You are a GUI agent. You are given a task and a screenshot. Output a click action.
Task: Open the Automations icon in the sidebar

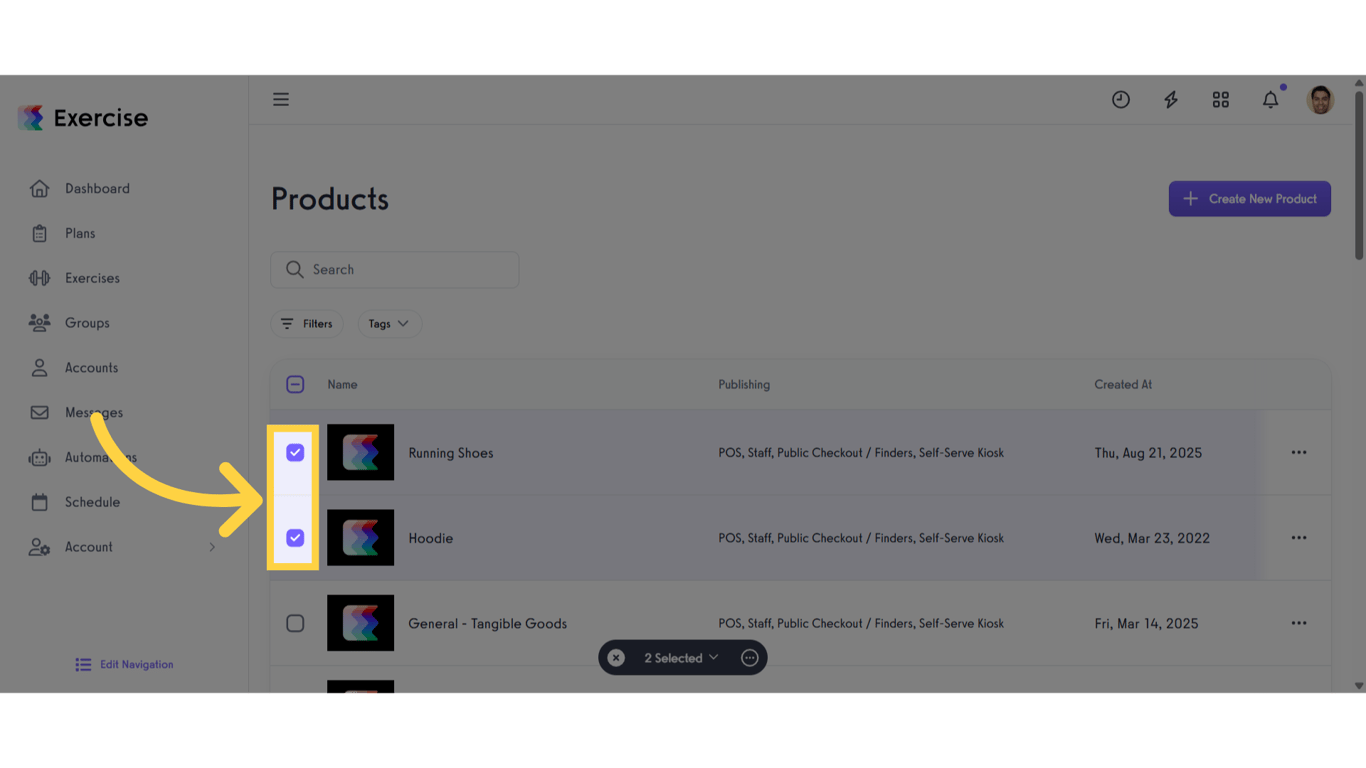tap(39, 457)
